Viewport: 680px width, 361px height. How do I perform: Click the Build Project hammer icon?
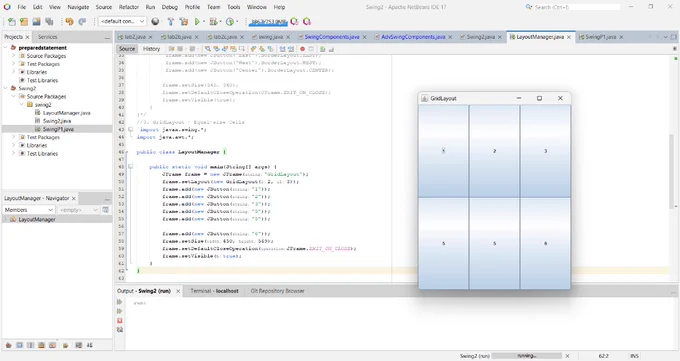click(x=171, y=21)
